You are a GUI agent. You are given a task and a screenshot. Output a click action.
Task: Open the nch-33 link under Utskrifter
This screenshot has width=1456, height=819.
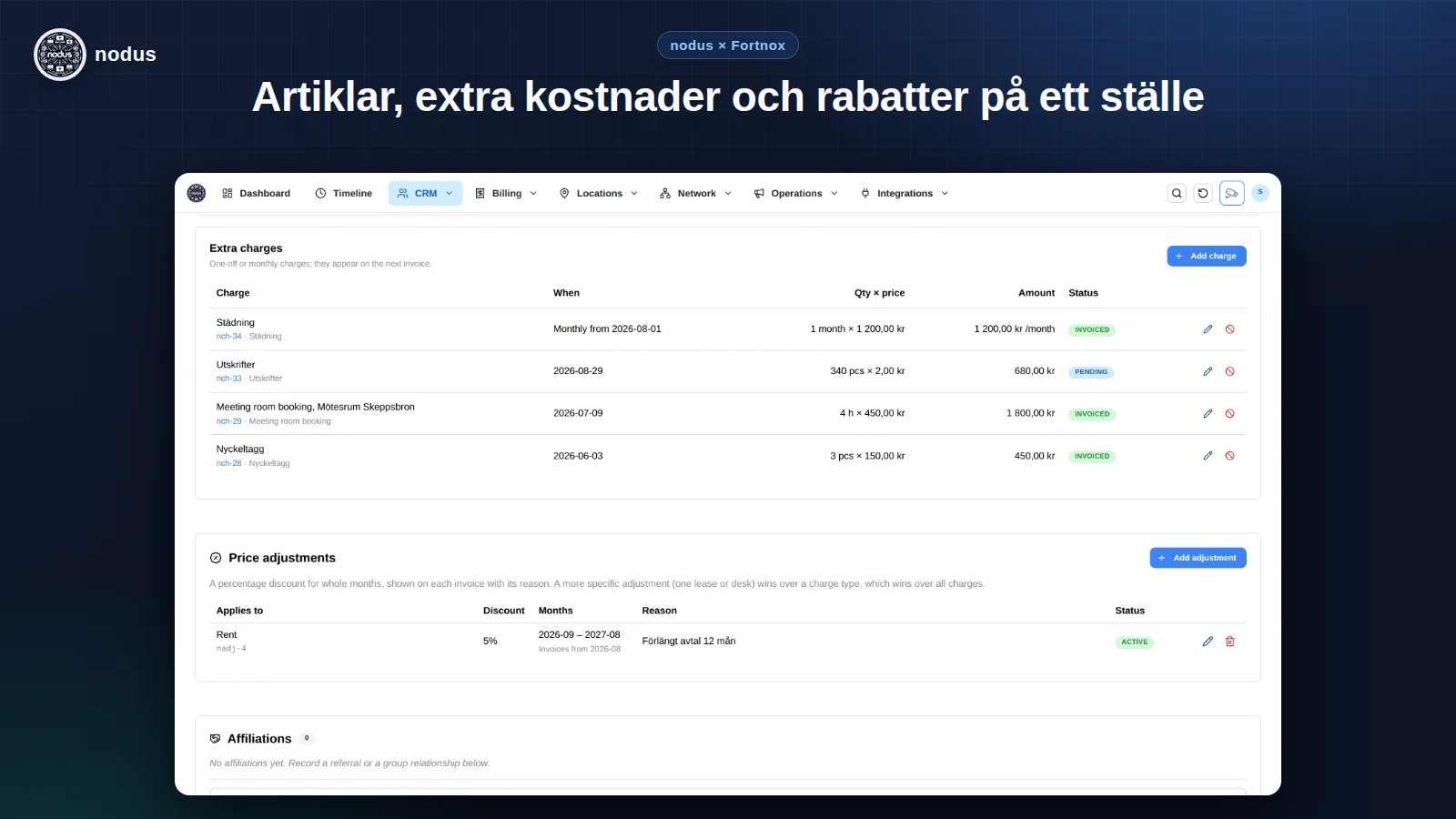click(x=229, y=379)
